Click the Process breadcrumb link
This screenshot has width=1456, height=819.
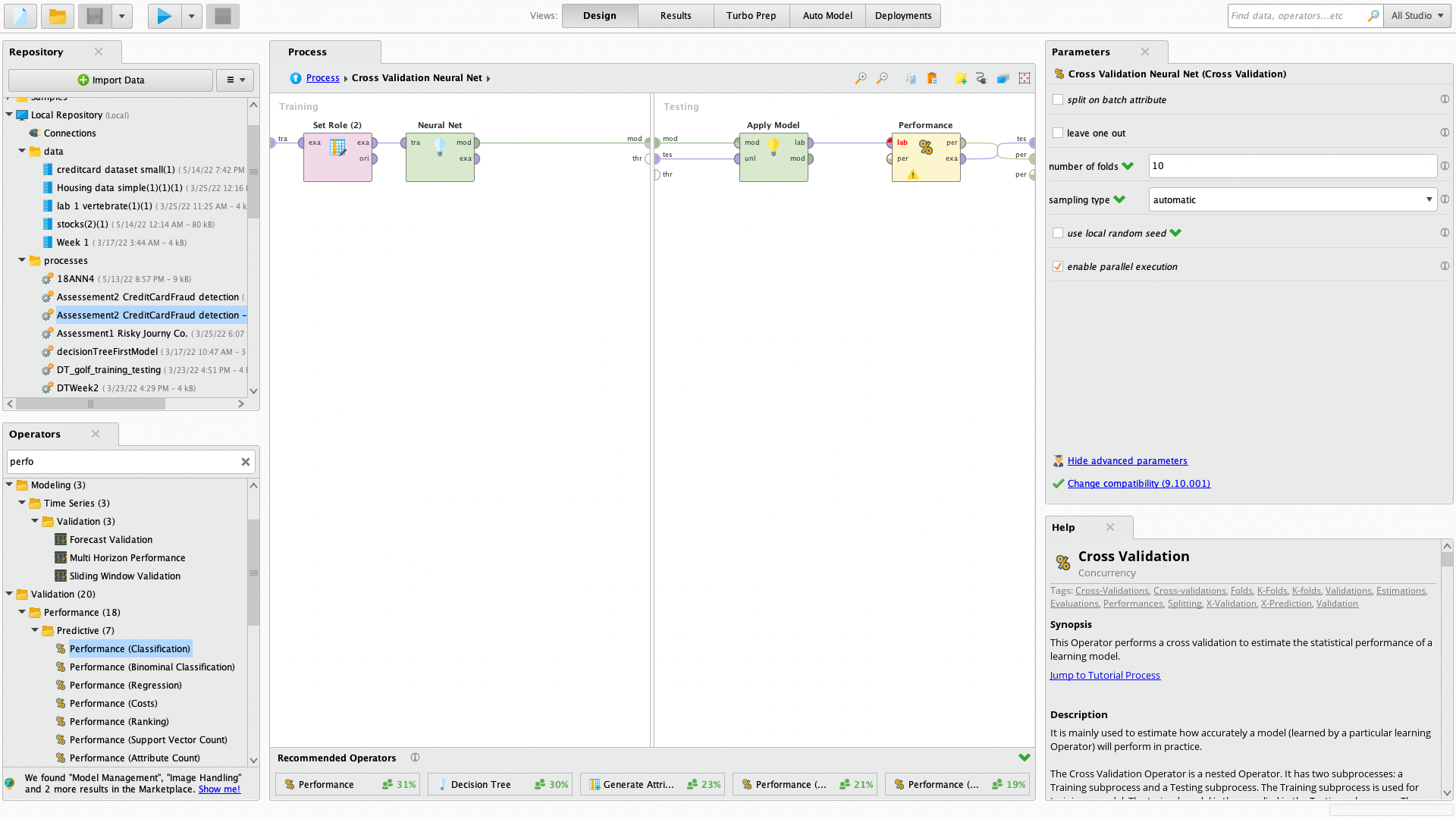[322, 78]
